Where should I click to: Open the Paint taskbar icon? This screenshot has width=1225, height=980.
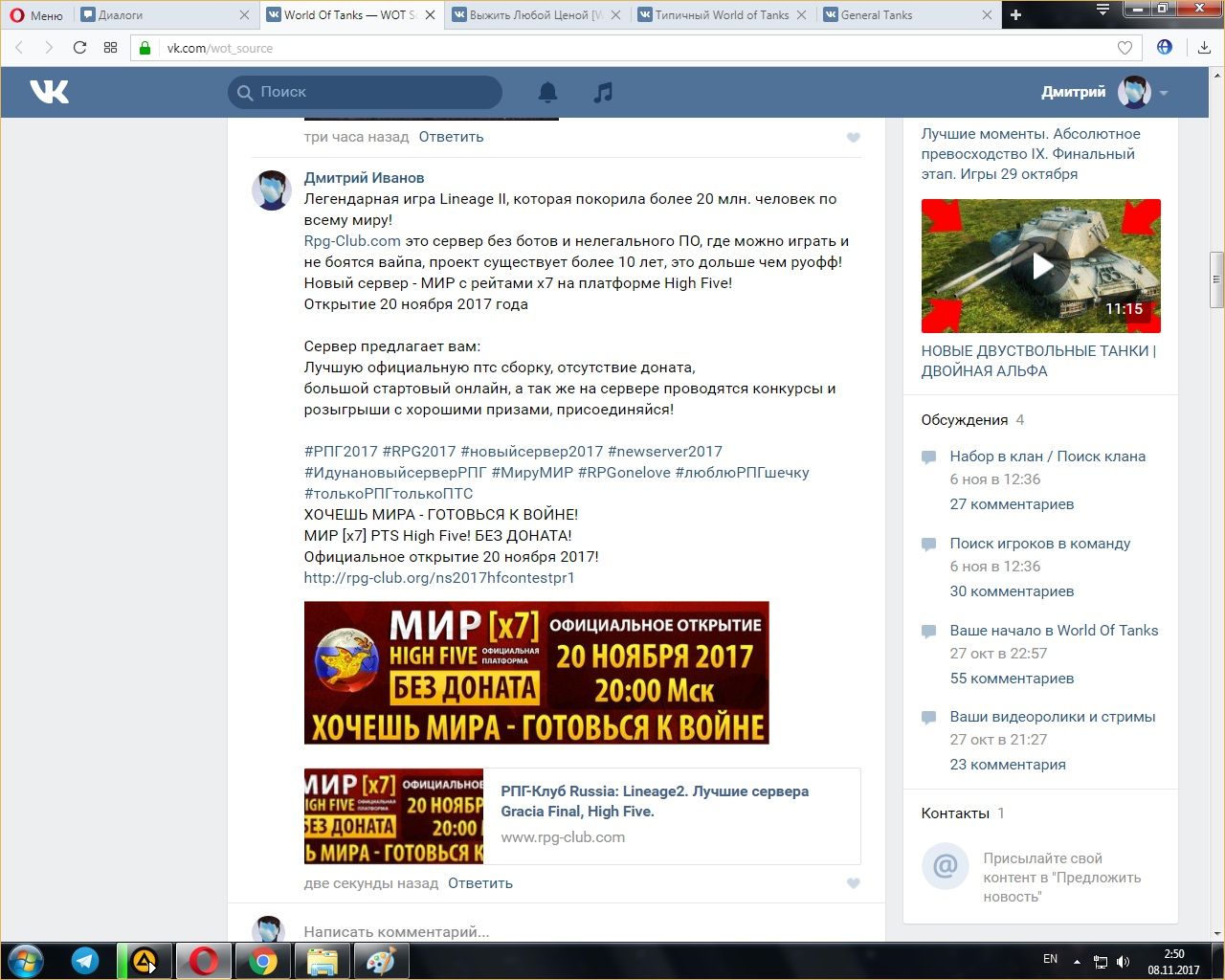pyautogui.click(x=381, y=961)
